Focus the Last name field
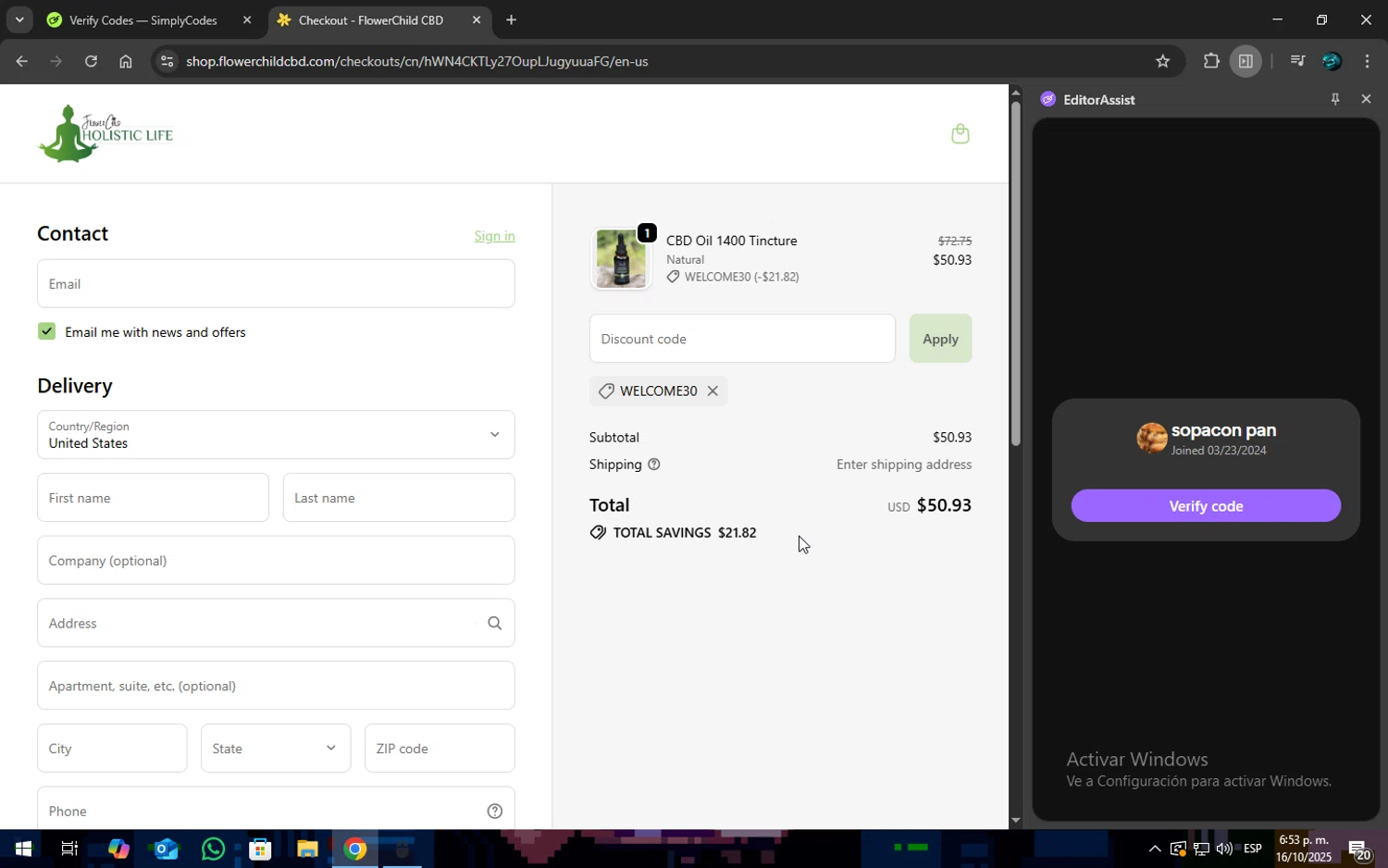Screen dimensions: 1388x868 click(x=399, y=498)
